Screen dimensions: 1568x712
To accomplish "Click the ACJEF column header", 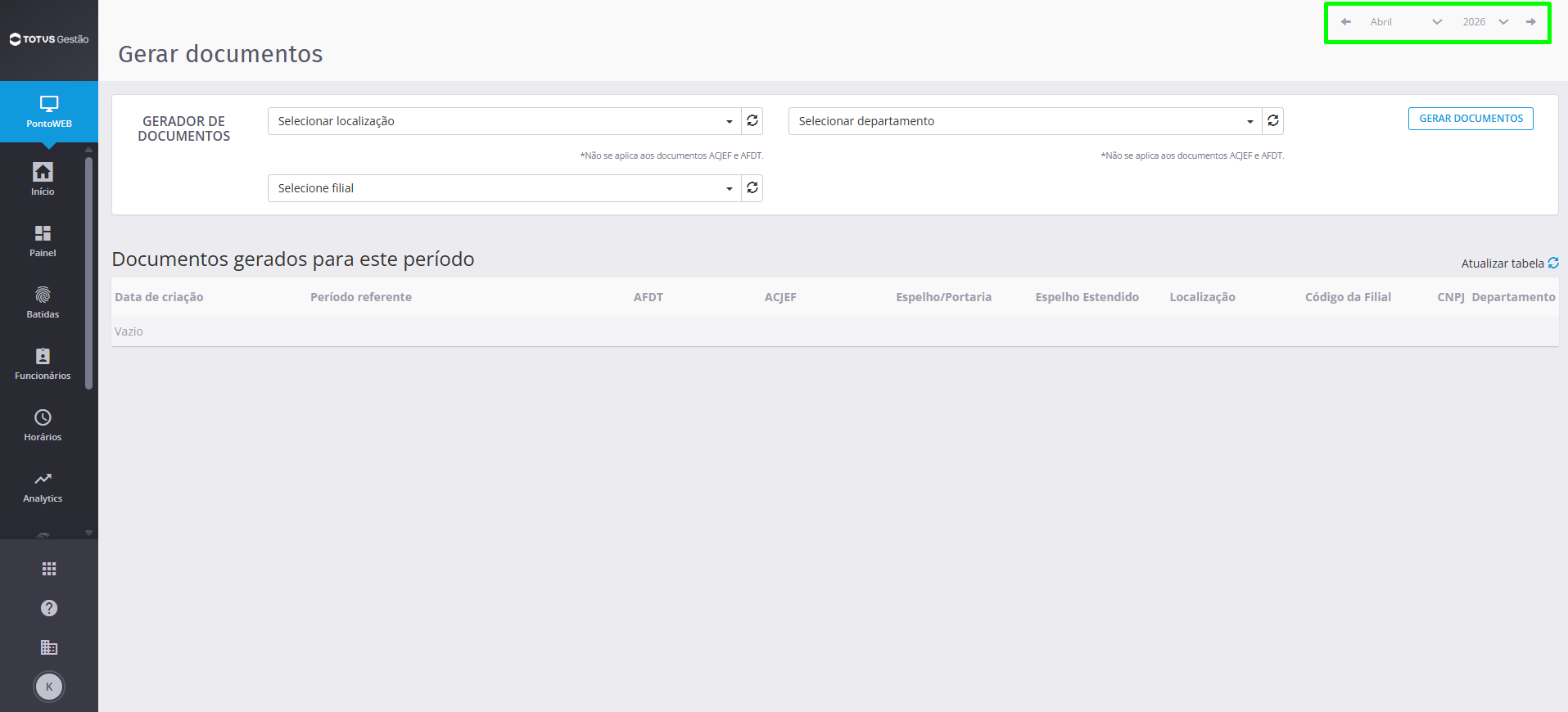I will pyautogui.click(x=780, y=297).
